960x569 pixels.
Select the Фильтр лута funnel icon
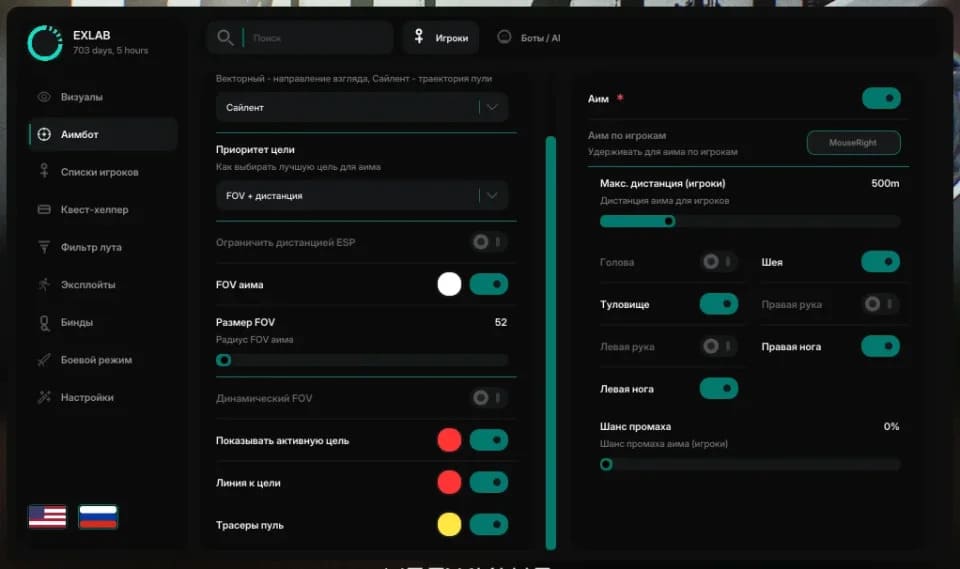44,247
